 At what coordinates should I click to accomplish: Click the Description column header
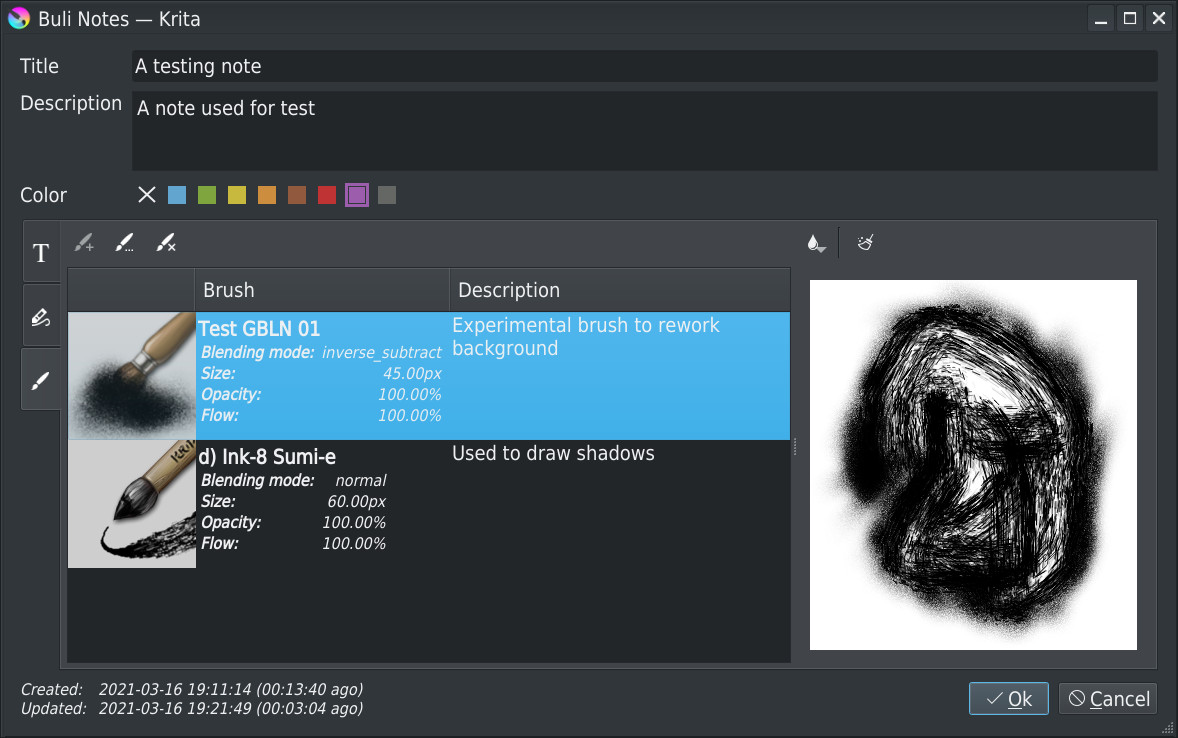coord(620,290)
